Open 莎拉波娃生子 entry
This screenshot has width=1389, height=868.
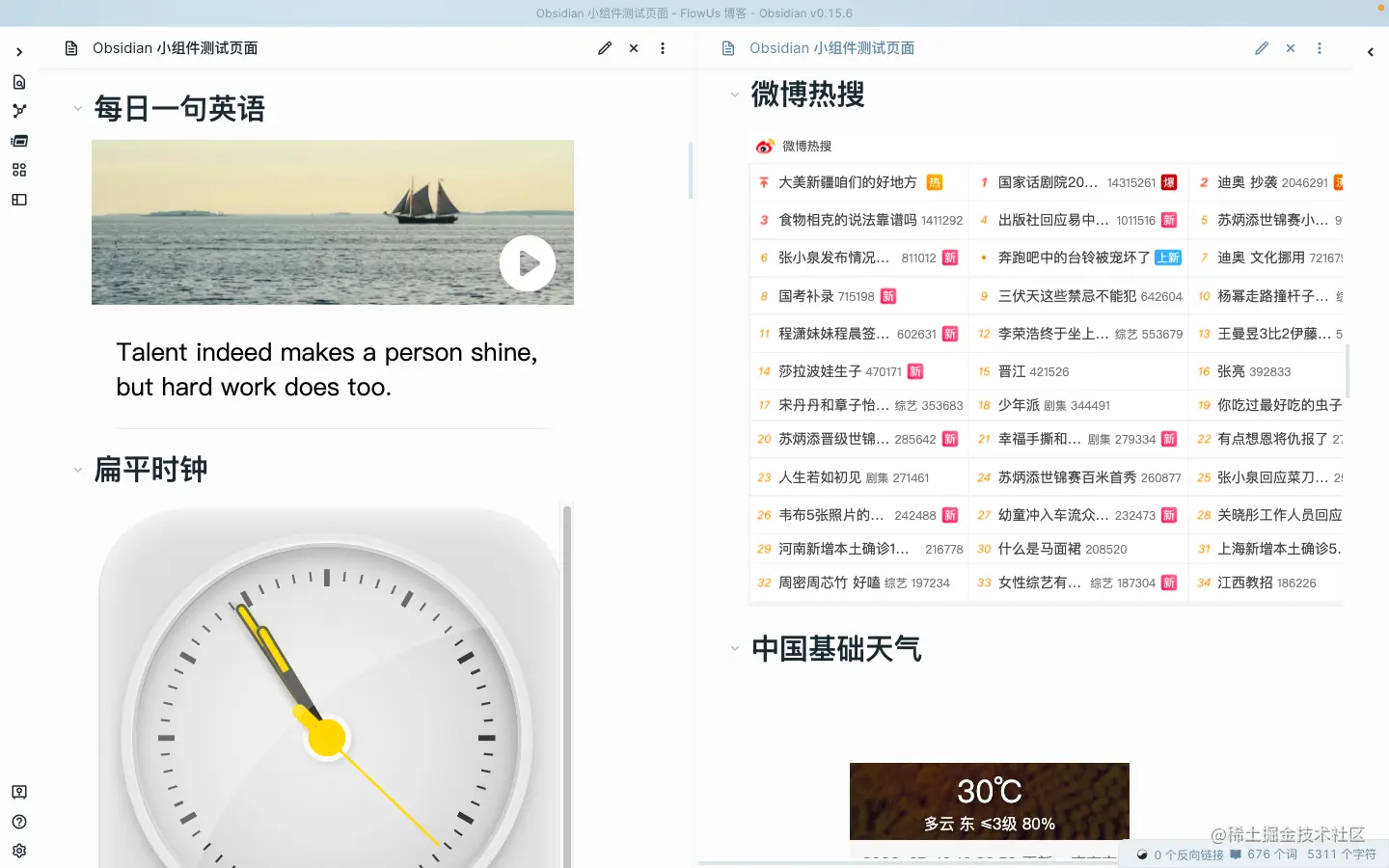tap(820, 371)
